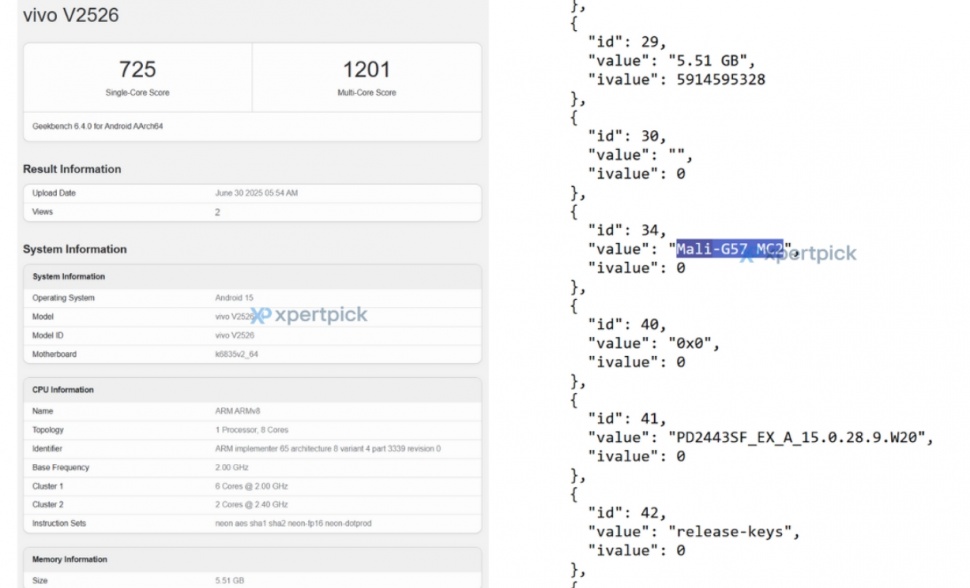Click the 'Identifier' row label

47,449
